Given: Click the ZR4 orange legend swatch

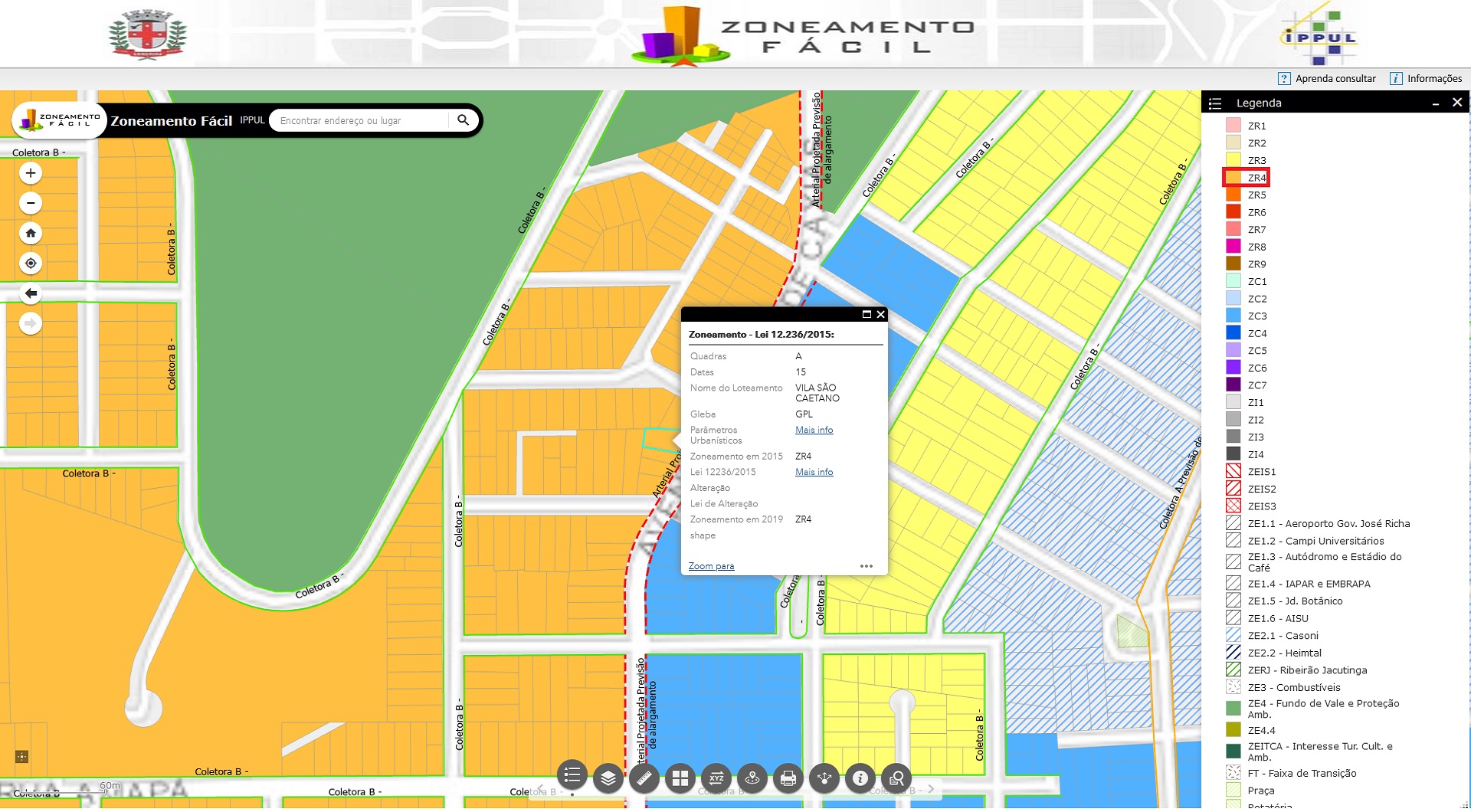Looking at the screenshot, I should click(x=1233, y=178).
